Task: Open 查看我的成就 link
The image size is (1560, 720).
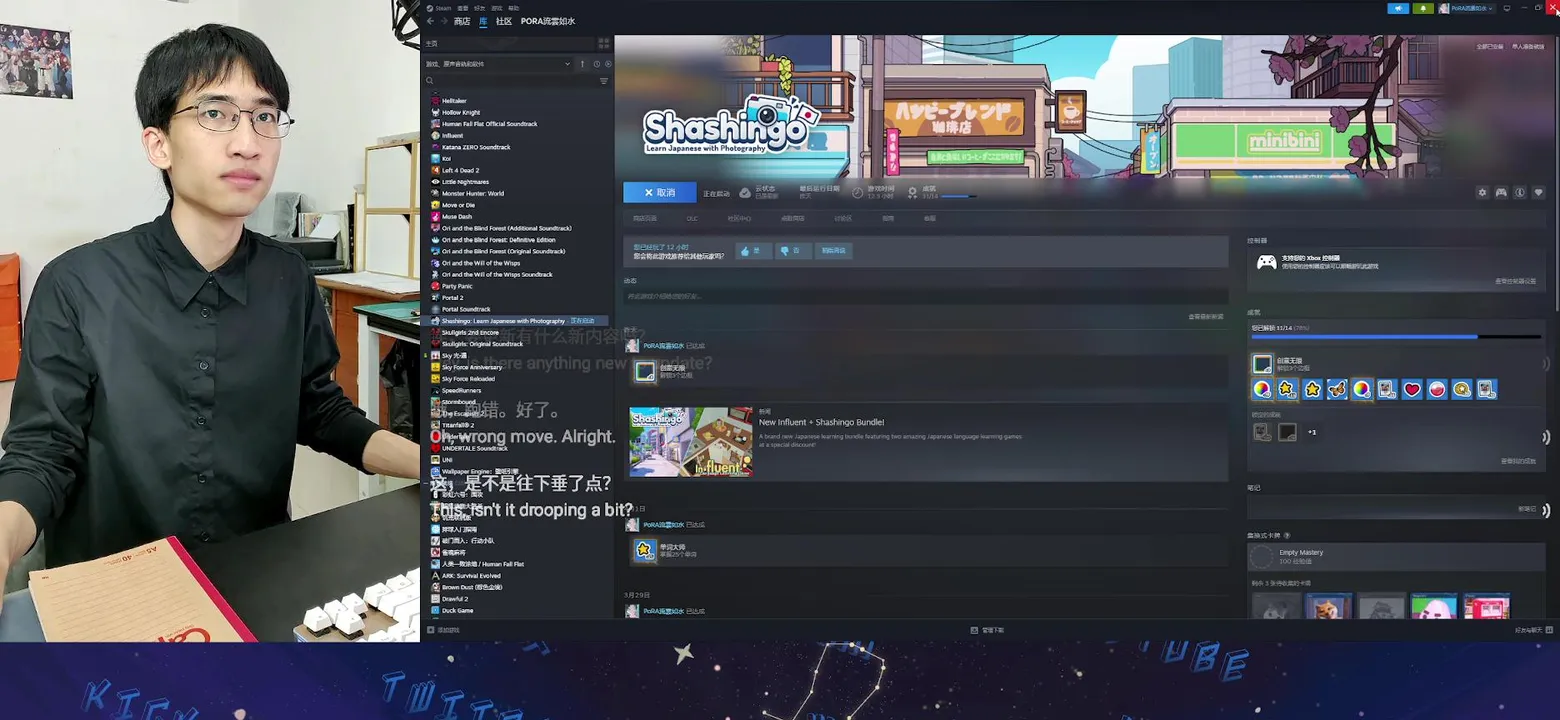Action: (x=1518, y=461)
